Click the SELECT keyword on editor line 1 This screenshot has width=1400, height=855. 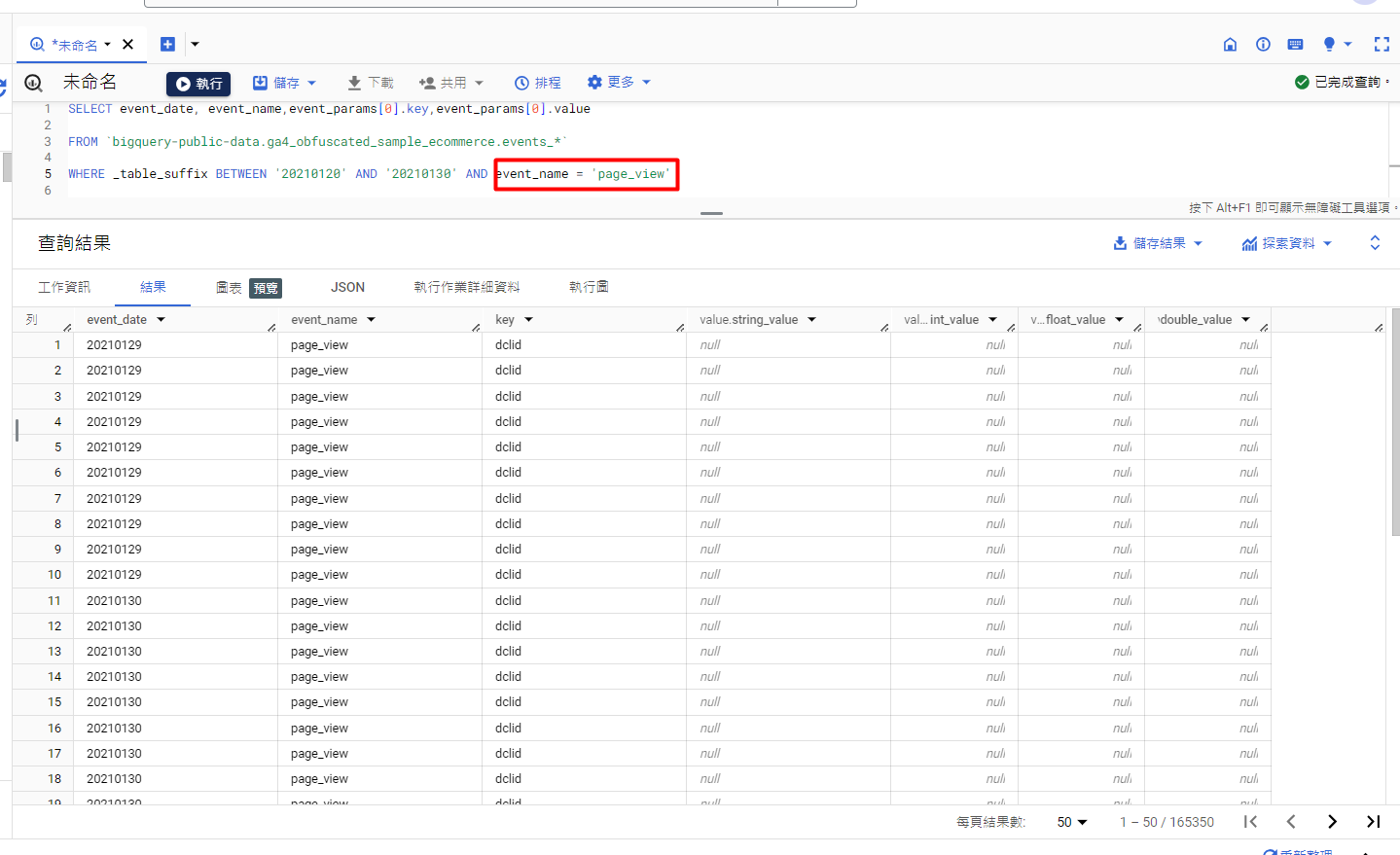click(90, 109)
